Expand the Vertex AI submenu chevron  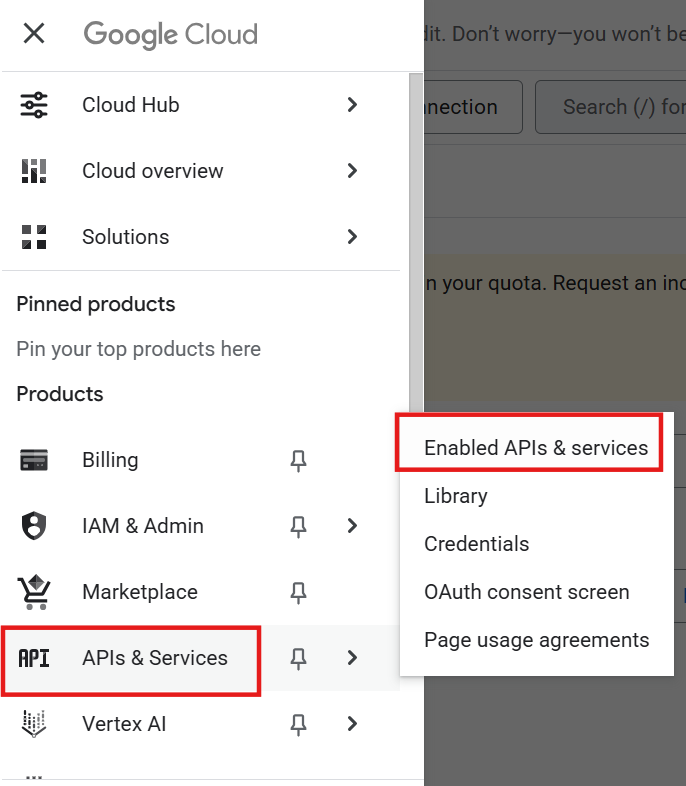[x=352, y=724]
